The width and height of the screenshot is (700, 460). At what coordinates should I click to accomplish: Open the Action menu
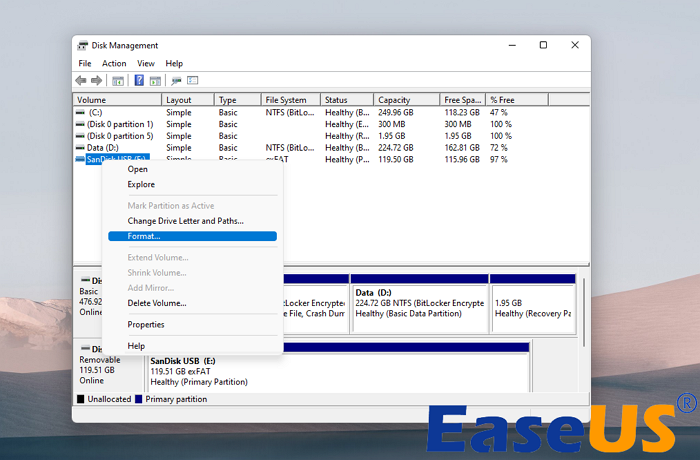[114, 63]
